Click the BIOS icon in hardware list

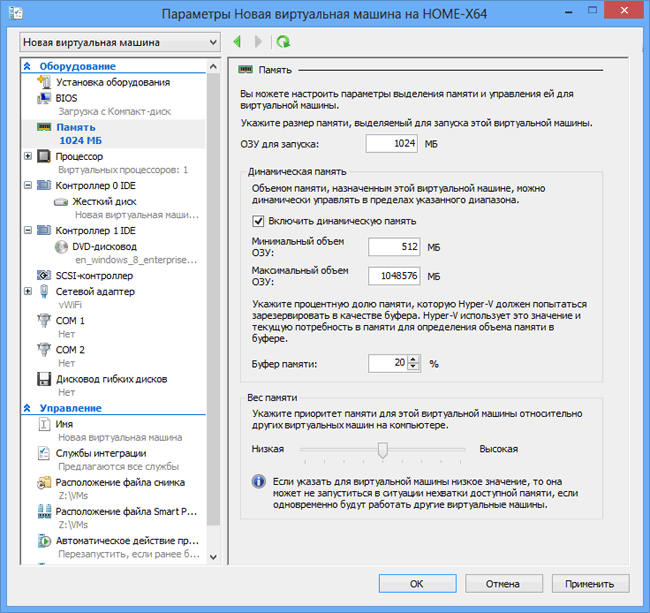coord(44,98)
